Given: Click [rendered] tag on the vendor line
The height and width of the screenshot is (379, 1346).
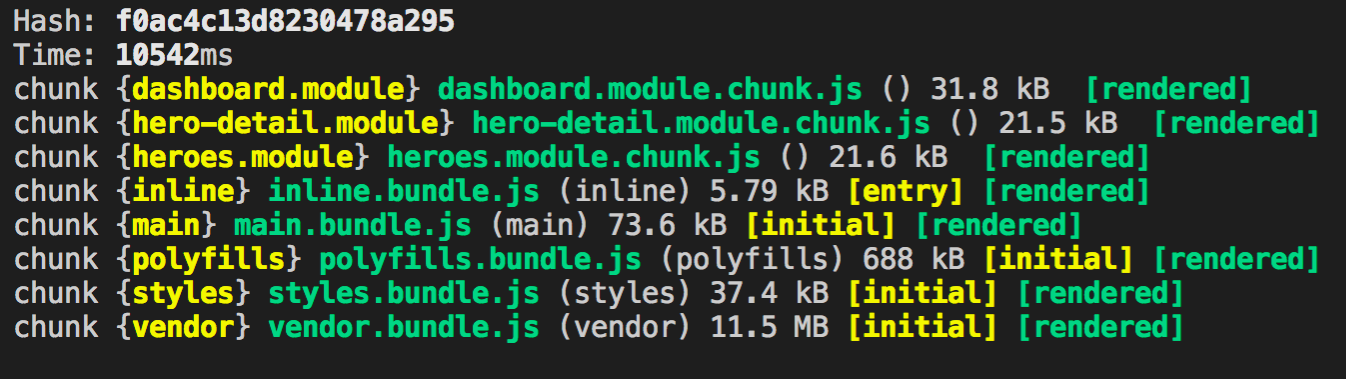Looking at the screenshot, I should tap(1100, 327).
